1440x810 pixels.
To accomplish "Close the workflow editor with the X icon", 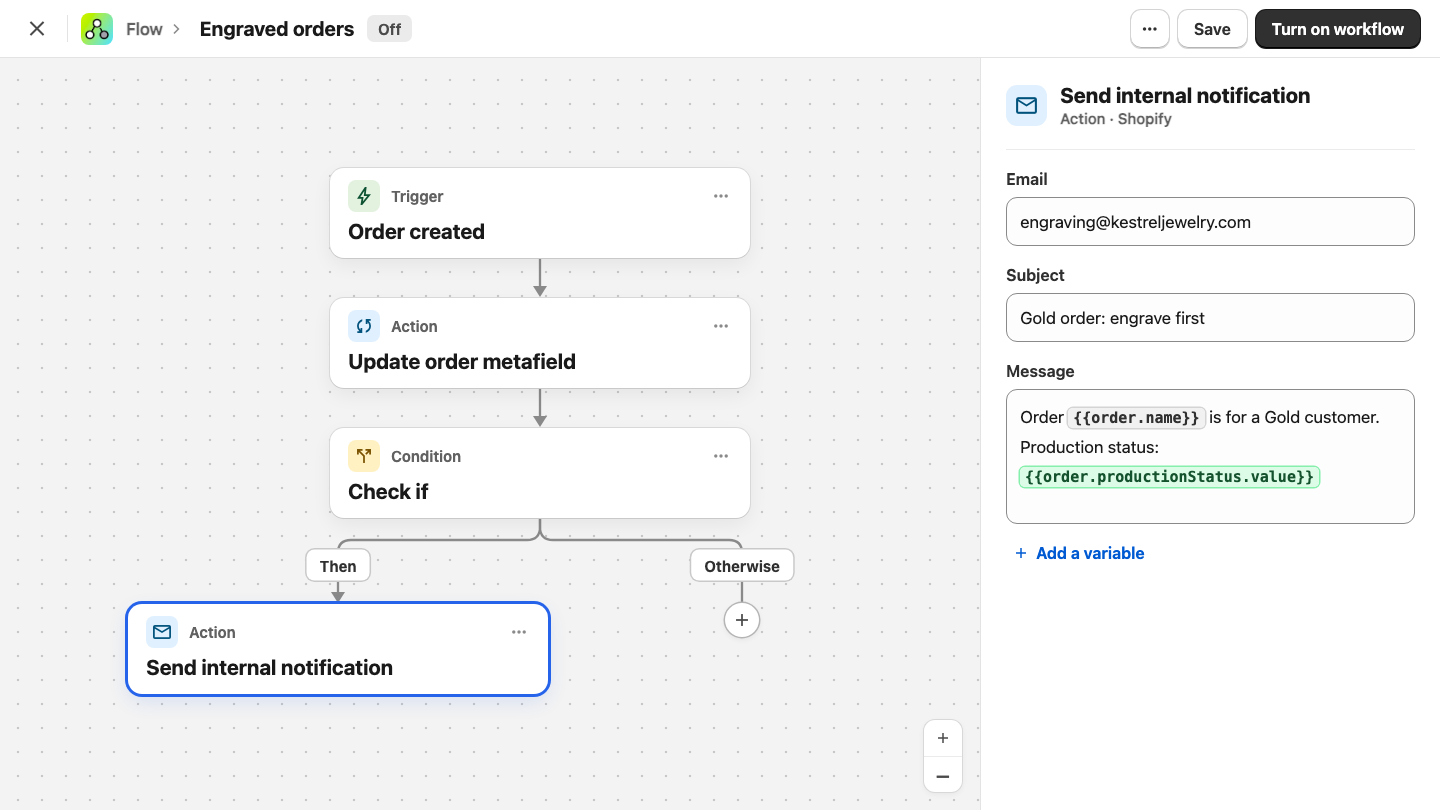I will (37, 29).
